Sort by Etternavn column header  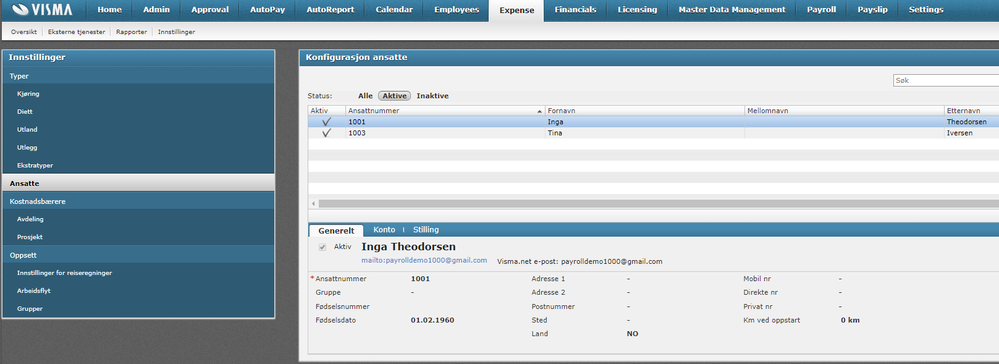pos(972,110)
